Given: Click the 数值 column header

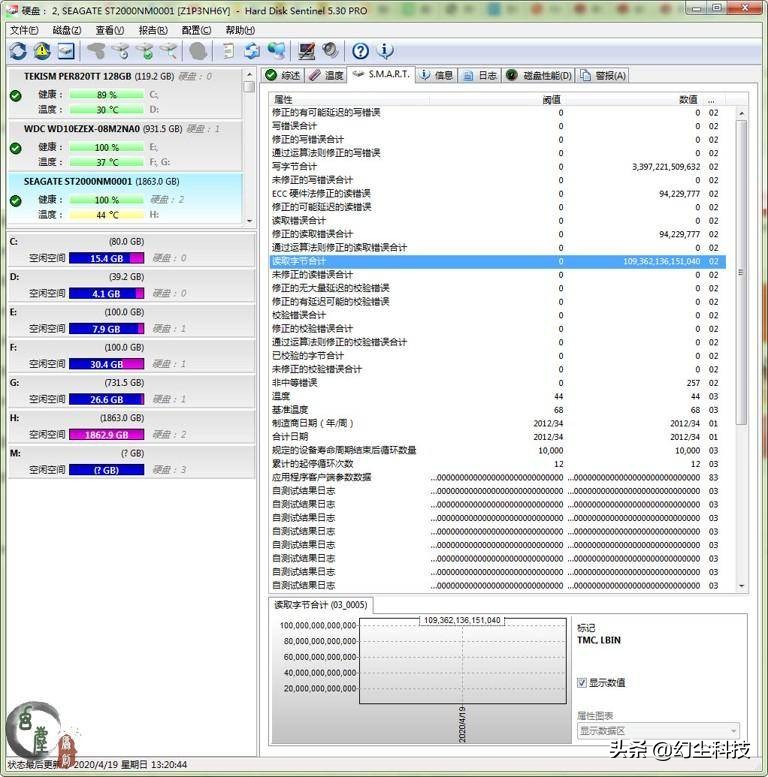Looking at the screenshot, I should point(634,100).
